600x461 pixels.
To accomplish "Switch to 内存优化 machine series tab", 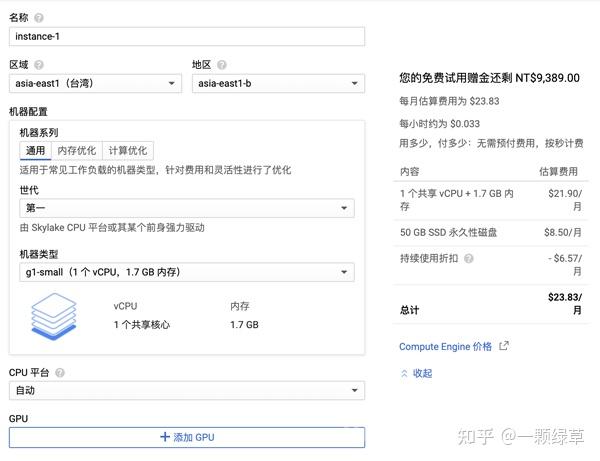I will coord(77,150).
